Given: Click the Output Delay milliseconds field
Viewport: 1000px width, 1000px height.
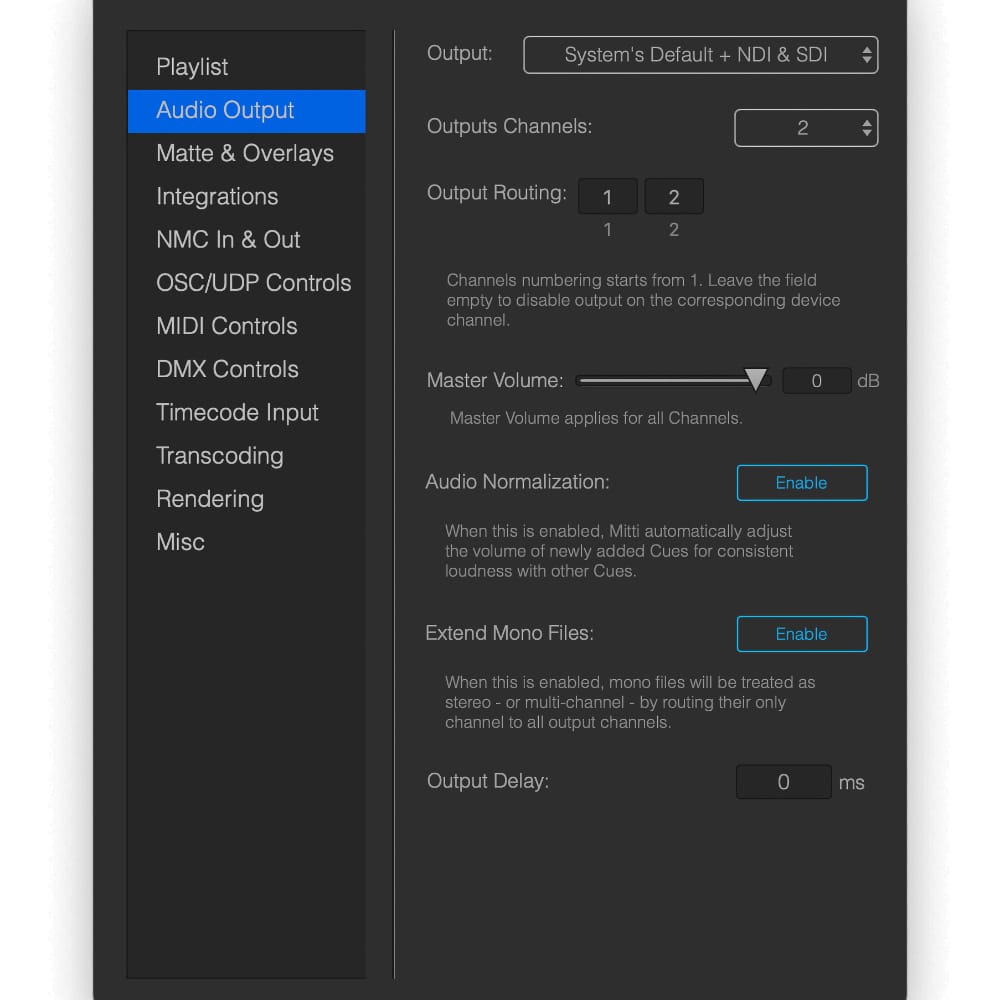Looking at the screenshot, I should (x=783, y=781).
